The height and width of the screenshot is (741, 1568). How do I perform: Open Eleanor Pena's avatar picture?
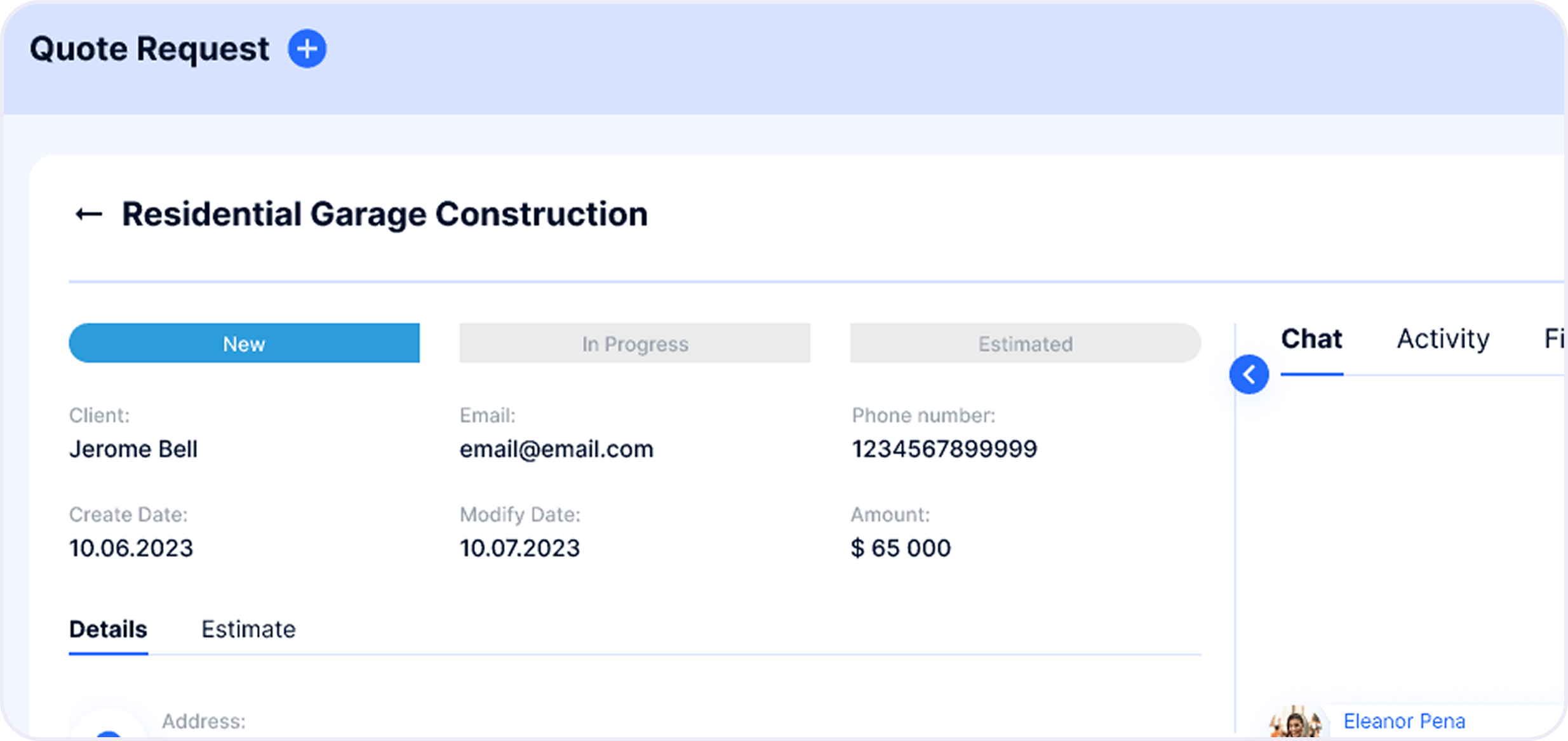tap(1295, 723)
